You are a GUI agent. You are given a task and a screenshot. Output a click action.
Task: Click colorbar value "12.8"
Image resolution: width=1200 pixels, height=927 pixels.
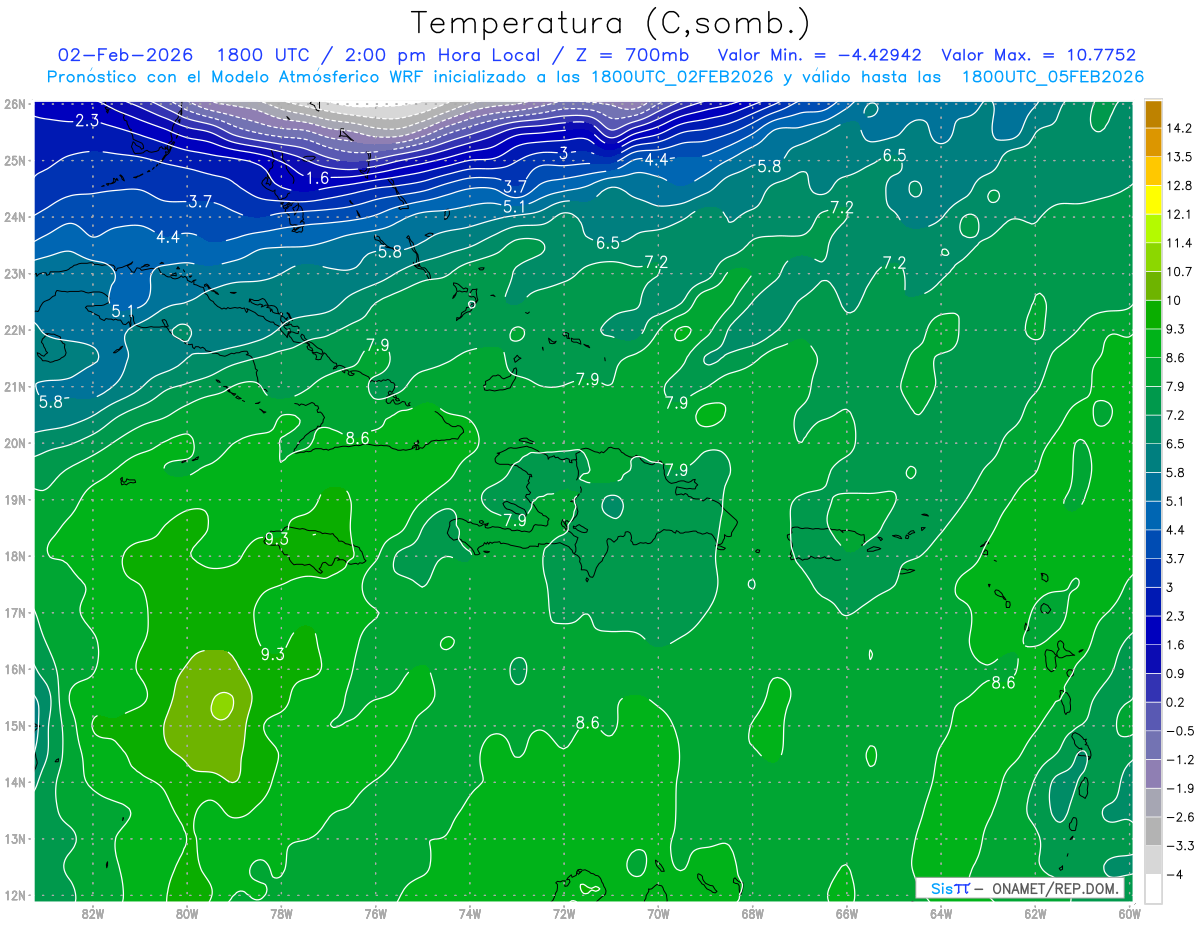click(x=1179, y=185)
